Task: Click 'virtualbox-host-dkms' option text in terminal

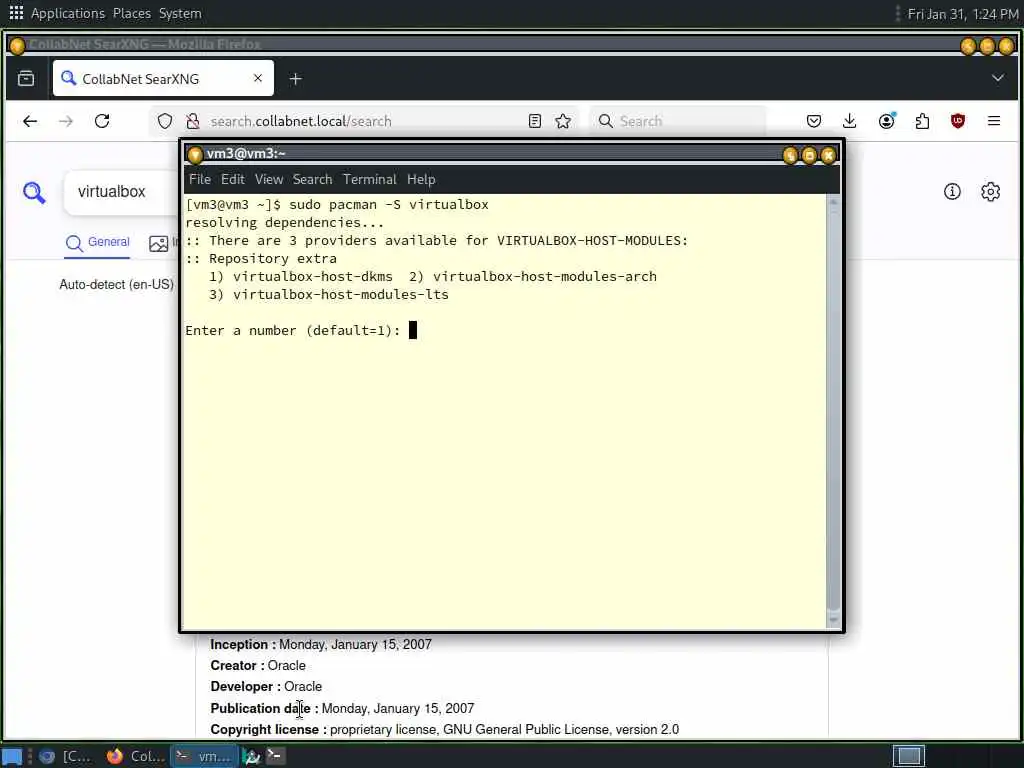Action: pyautogui.click(x=313, y=276)
